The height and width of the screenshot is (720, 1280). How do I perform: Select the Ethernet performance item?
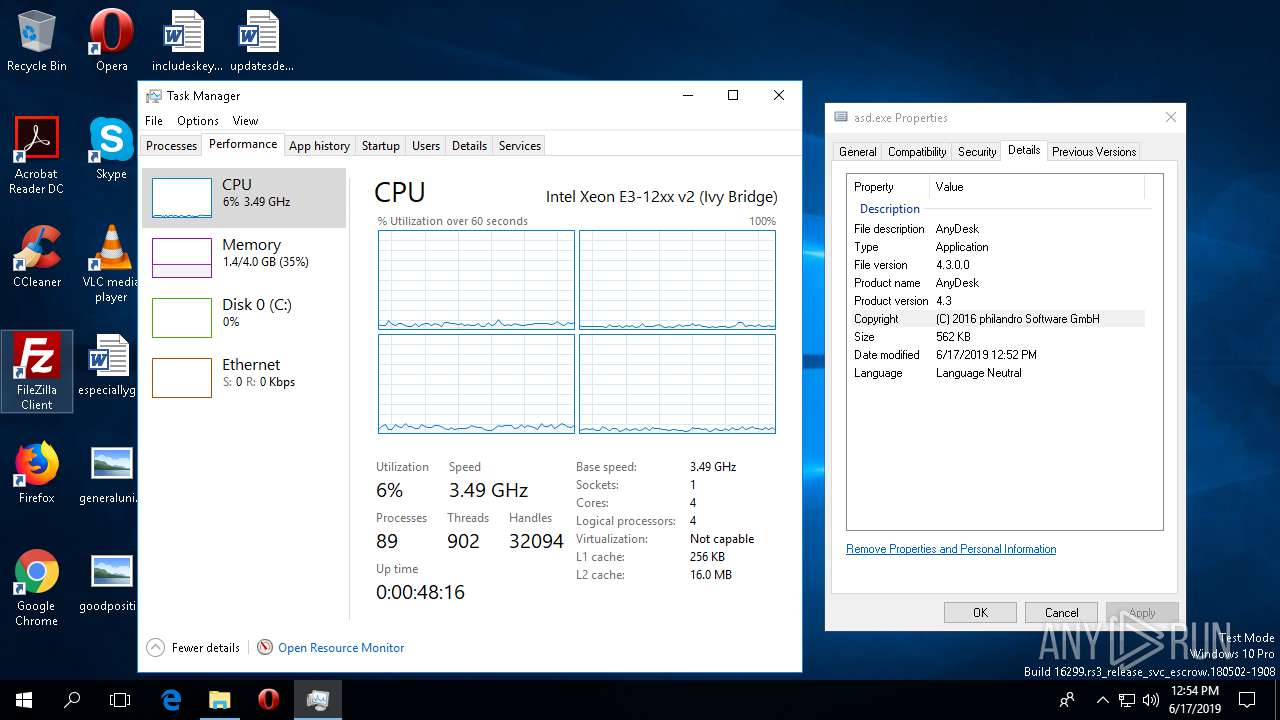pos(244,378)
